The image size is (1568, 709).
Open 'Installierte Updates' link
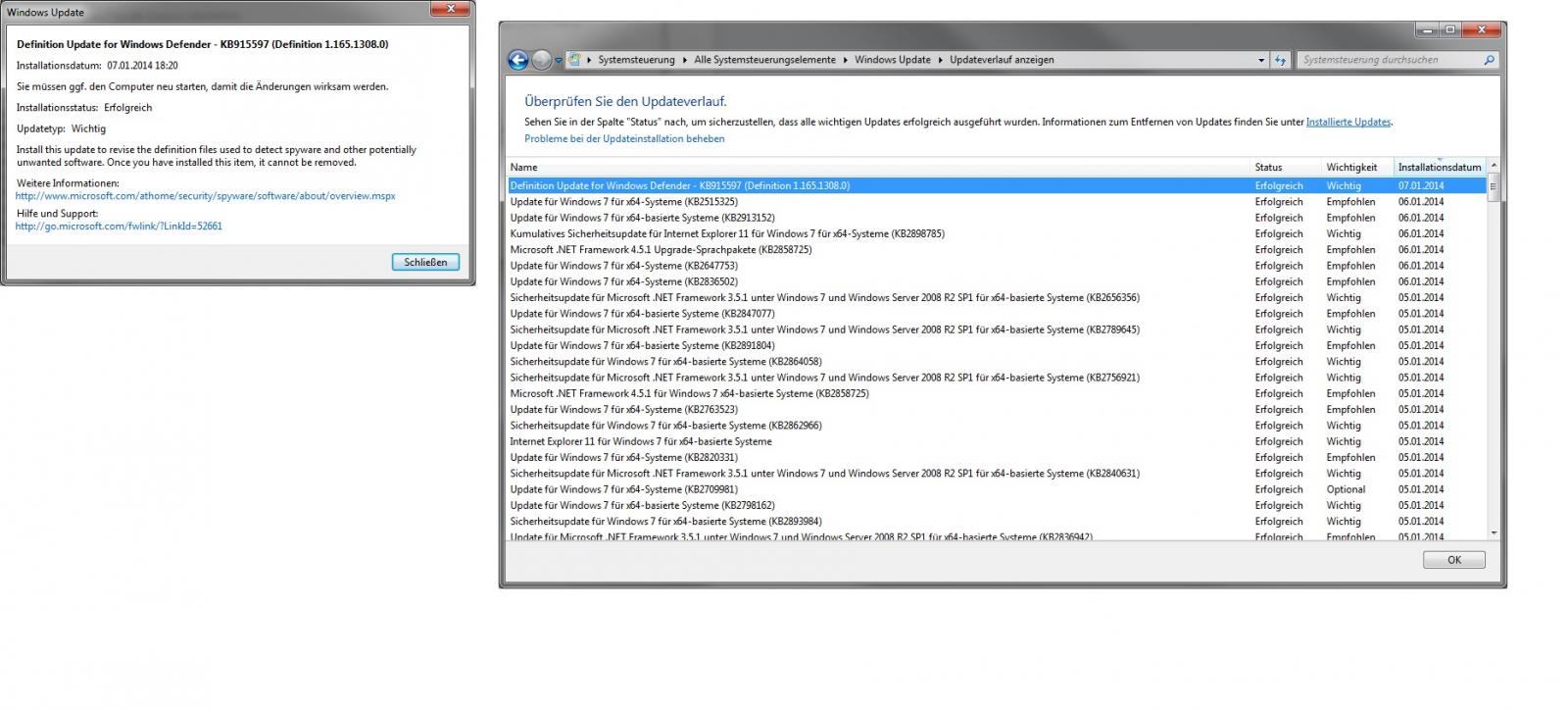(1347, 123)
